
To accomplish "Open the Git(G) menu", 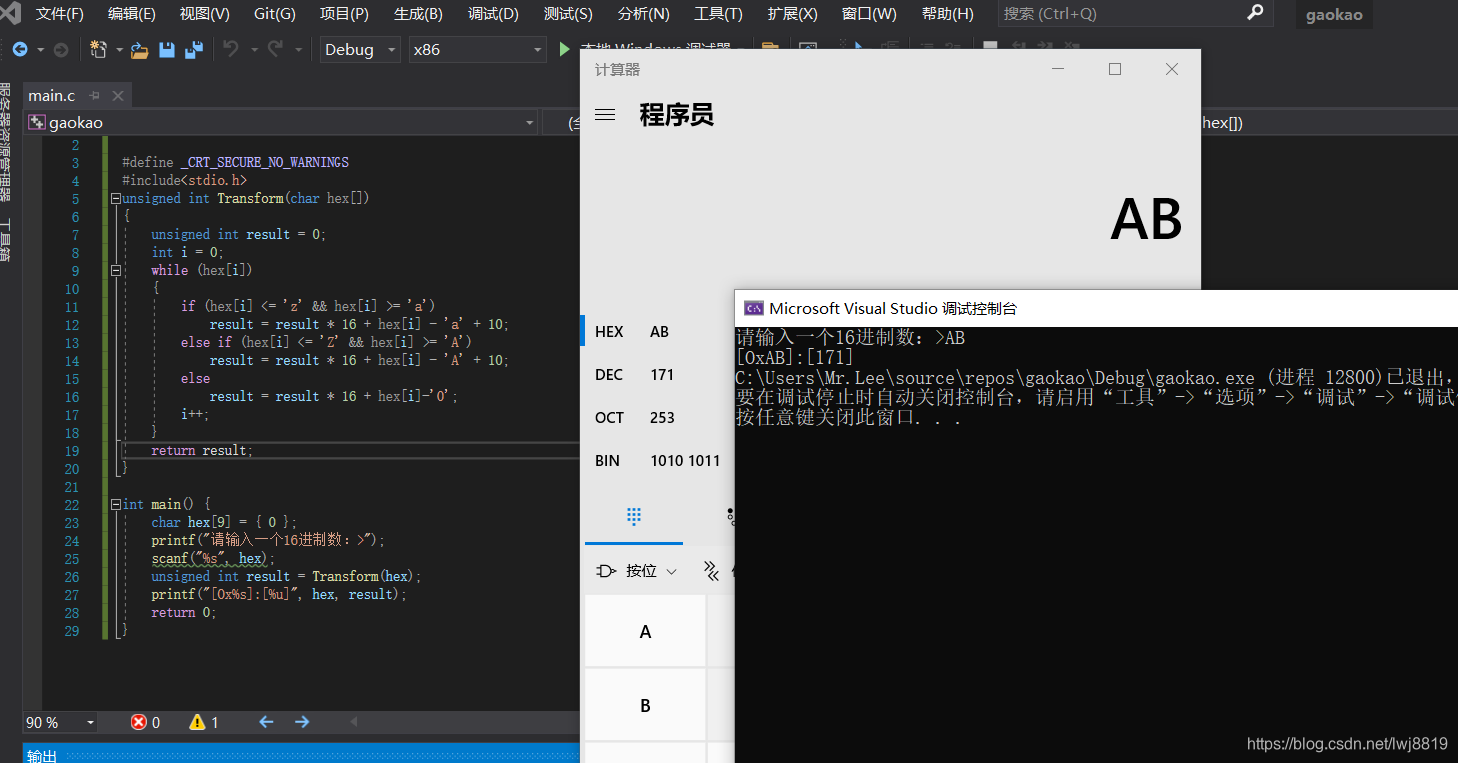I will (x=275, y=14).
